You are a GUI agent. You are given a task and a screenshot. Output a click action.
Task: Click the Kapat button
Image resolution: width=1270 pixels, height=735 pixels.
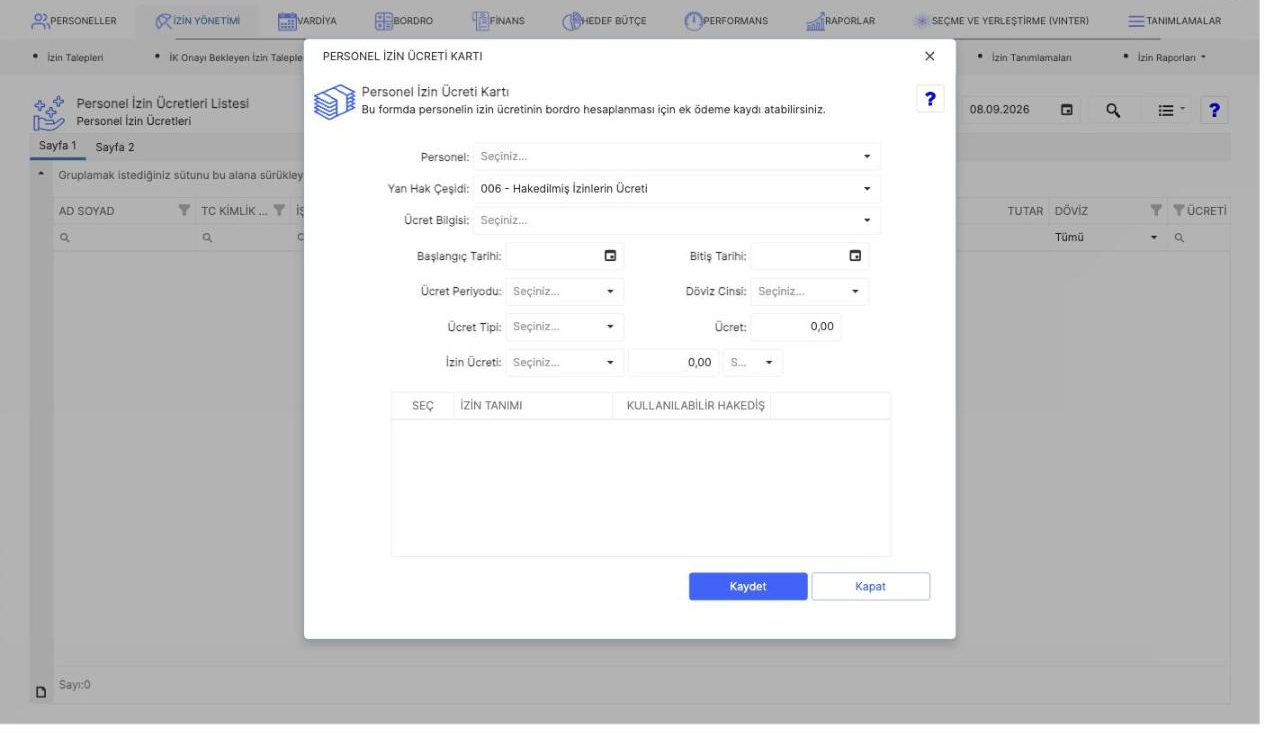tap(871, 587)
